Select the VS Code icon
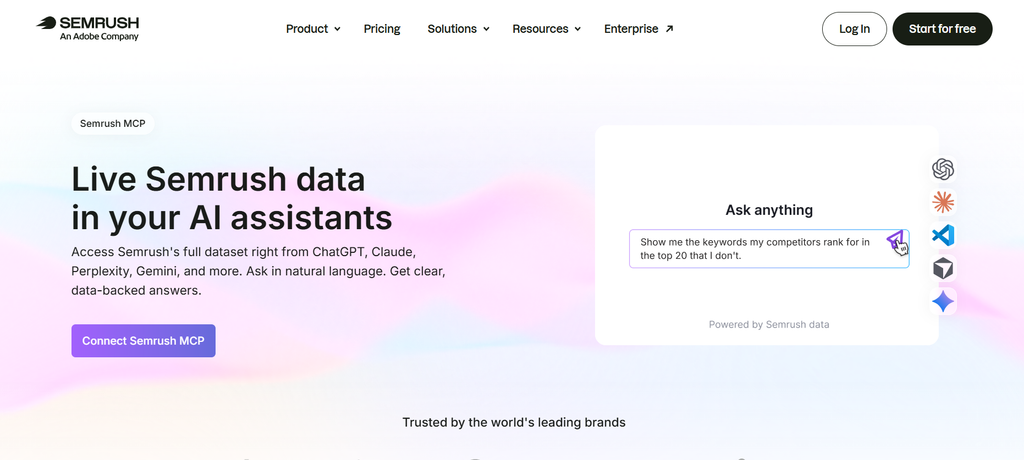1024x460 pixels. (x=943, y=235)
